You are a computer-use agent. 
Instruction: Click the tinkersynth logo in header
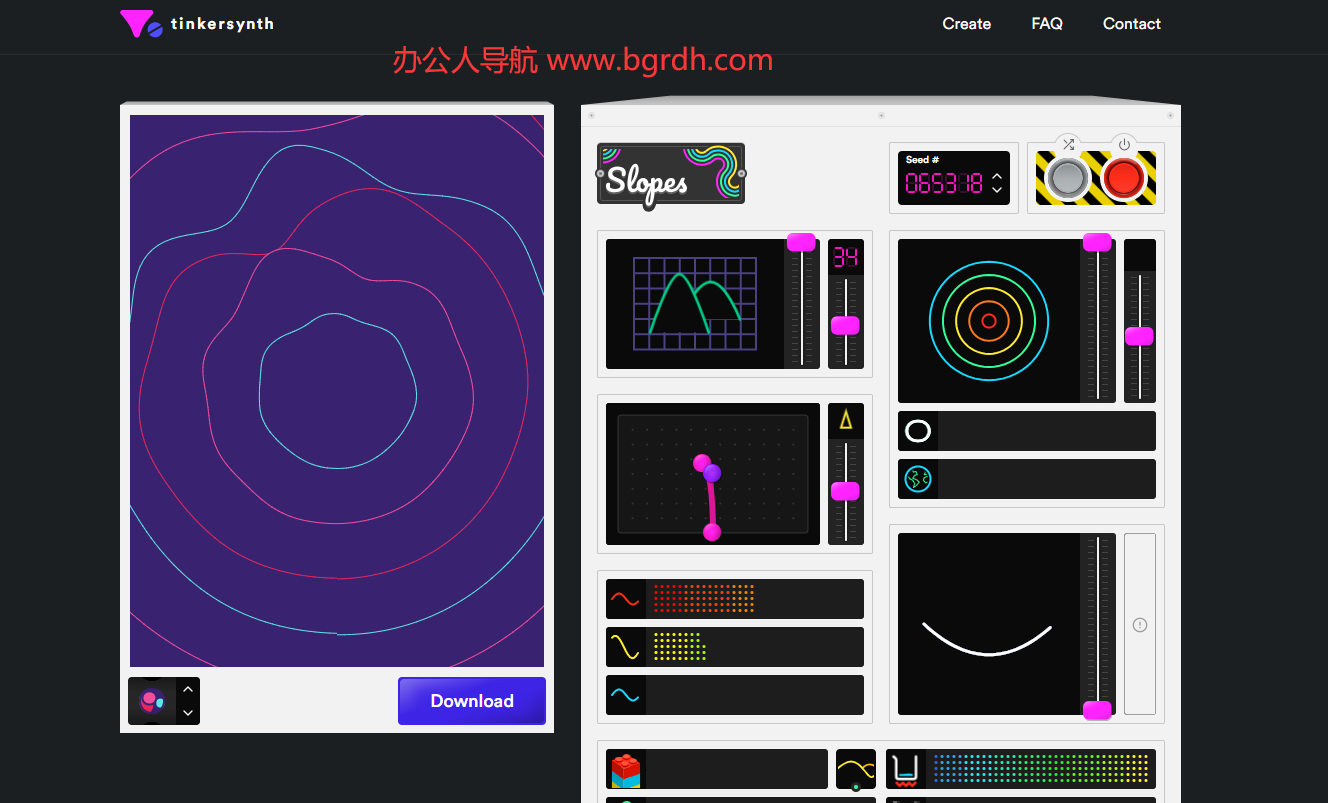pos(196,24)
